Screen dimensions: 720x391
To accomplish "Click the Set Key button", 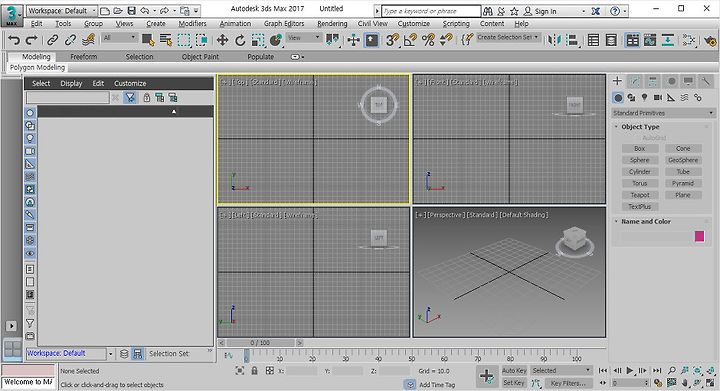I will coord(514,382).
